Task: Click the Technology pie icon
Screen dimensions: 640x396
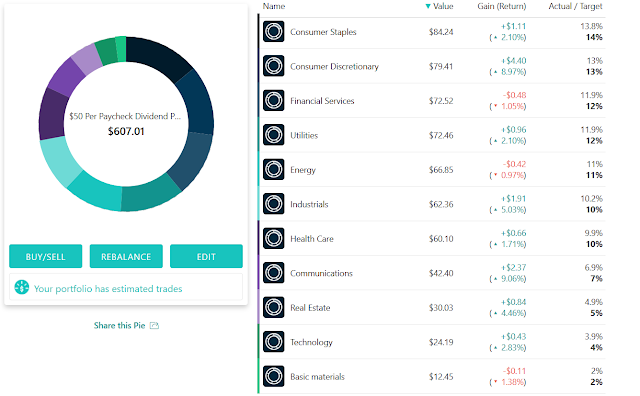Action: pos(273,342)
